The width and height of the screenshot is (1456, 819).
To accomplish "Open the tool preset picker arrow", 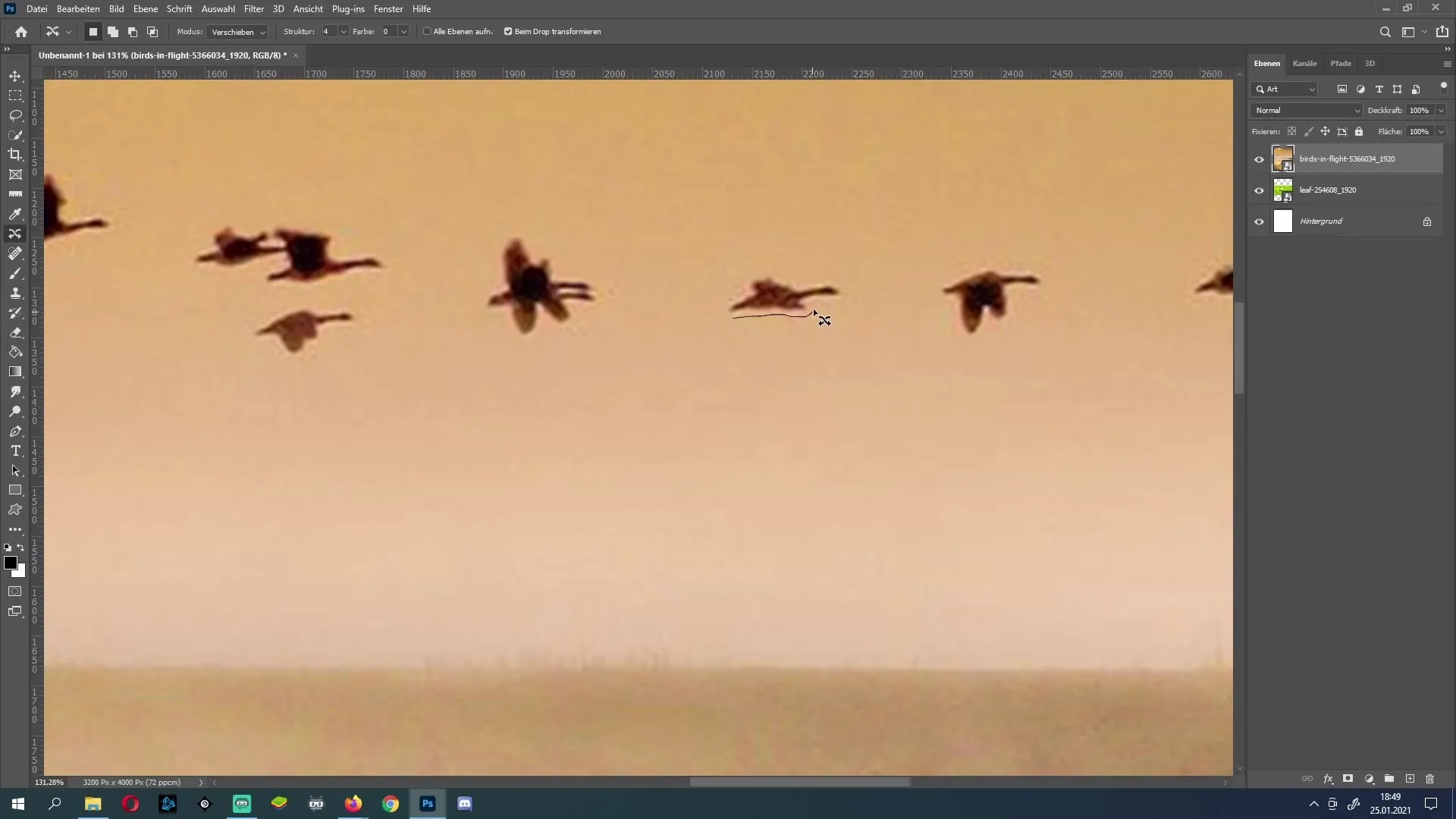I will [68, 32].
